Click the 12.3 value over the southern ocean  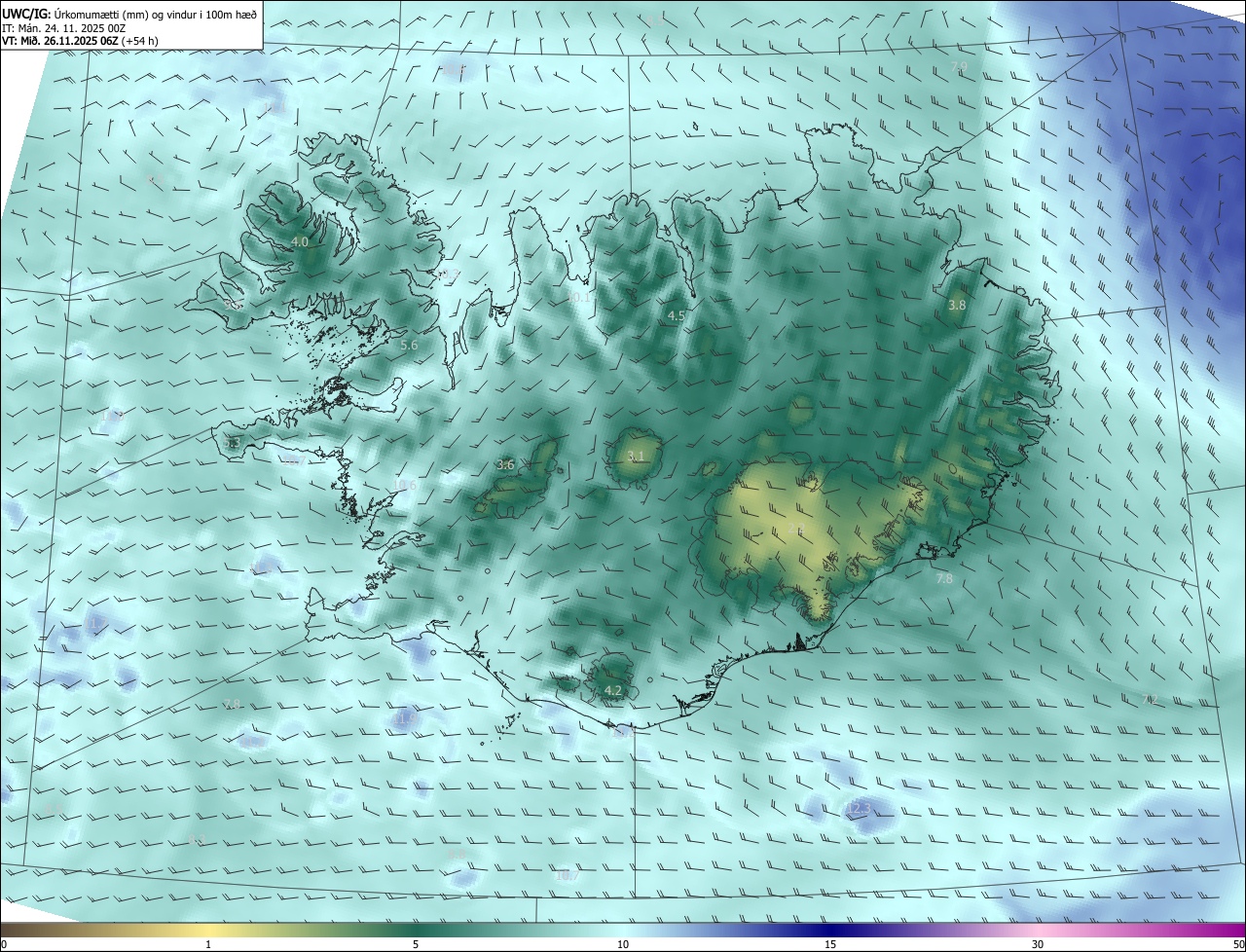(x=859, y=808)
